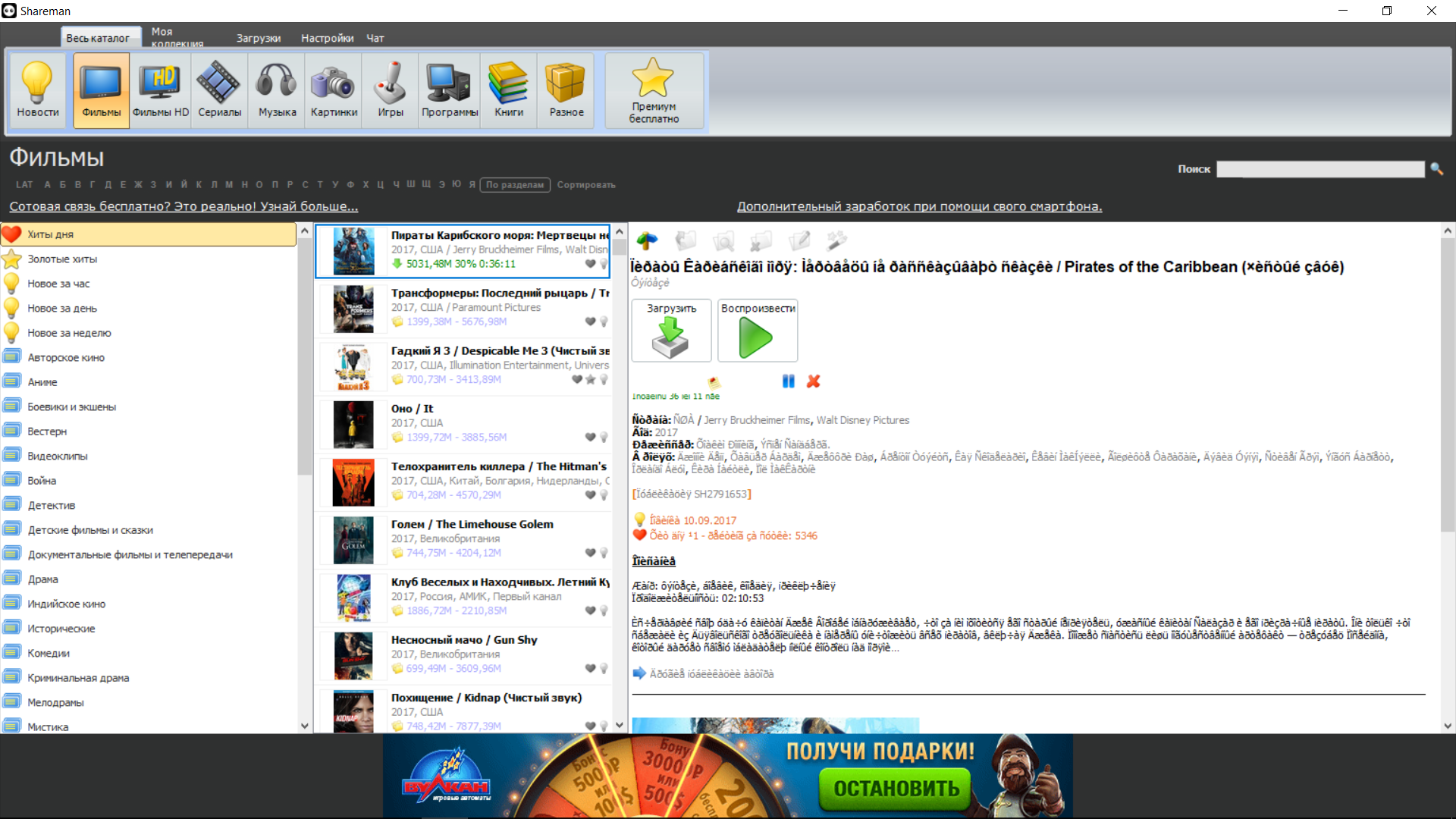
Task: Open the Картинки camera category
Action: [x=334, y=89]
